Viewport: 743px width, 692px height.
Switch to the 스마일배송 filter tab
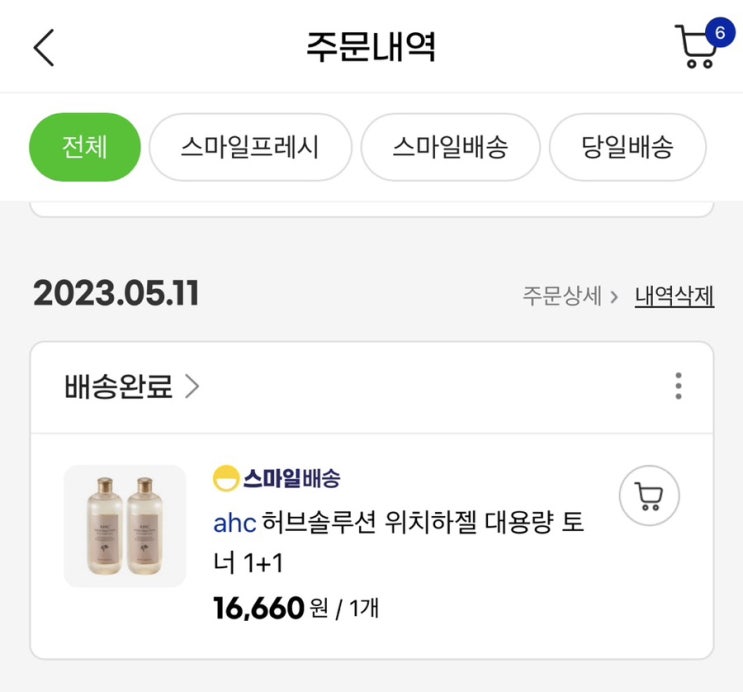pos(450,147)
